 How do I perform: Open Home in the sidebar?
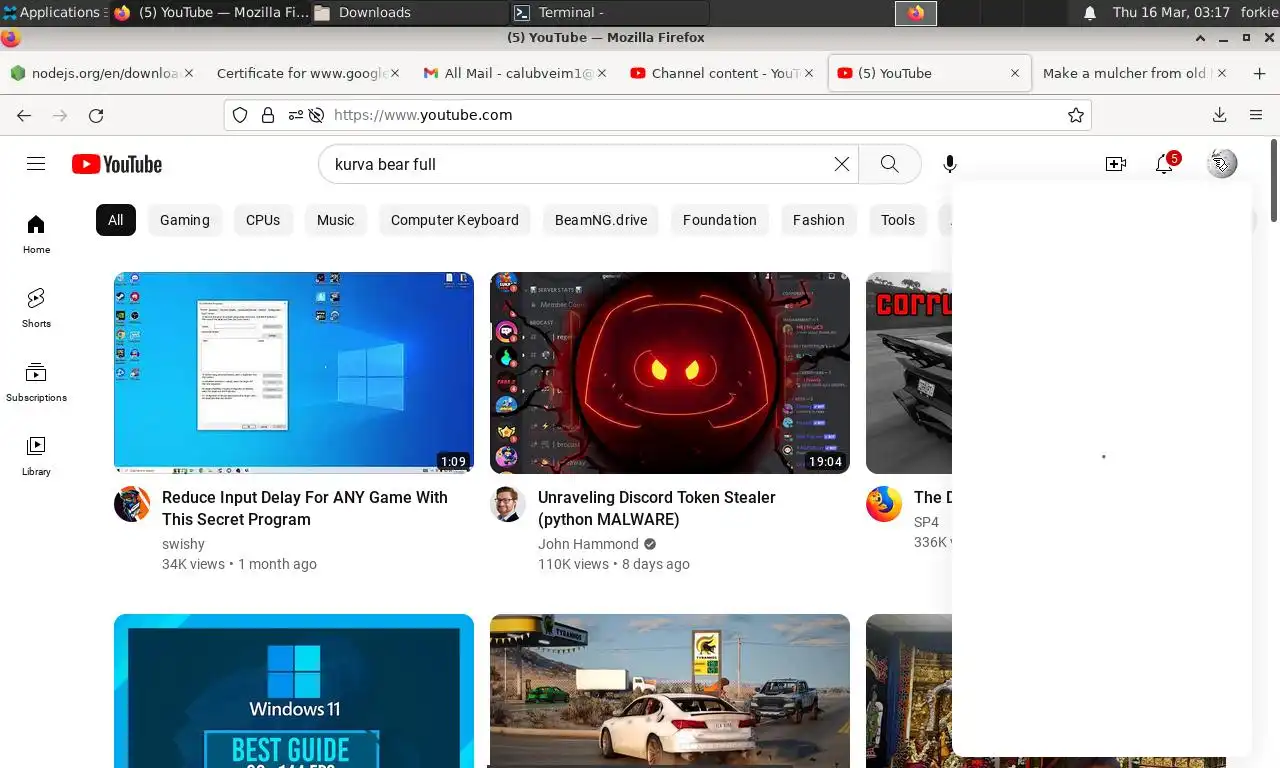pos(36,234)
